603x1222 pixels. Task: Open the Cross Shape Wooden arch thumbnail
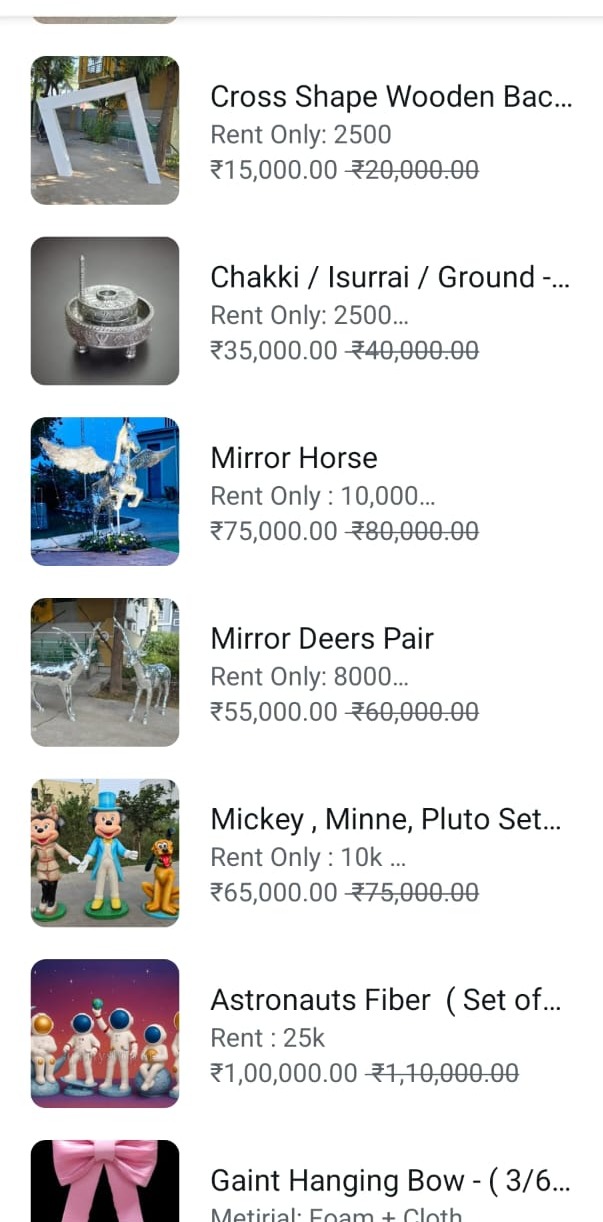(105, 130)
